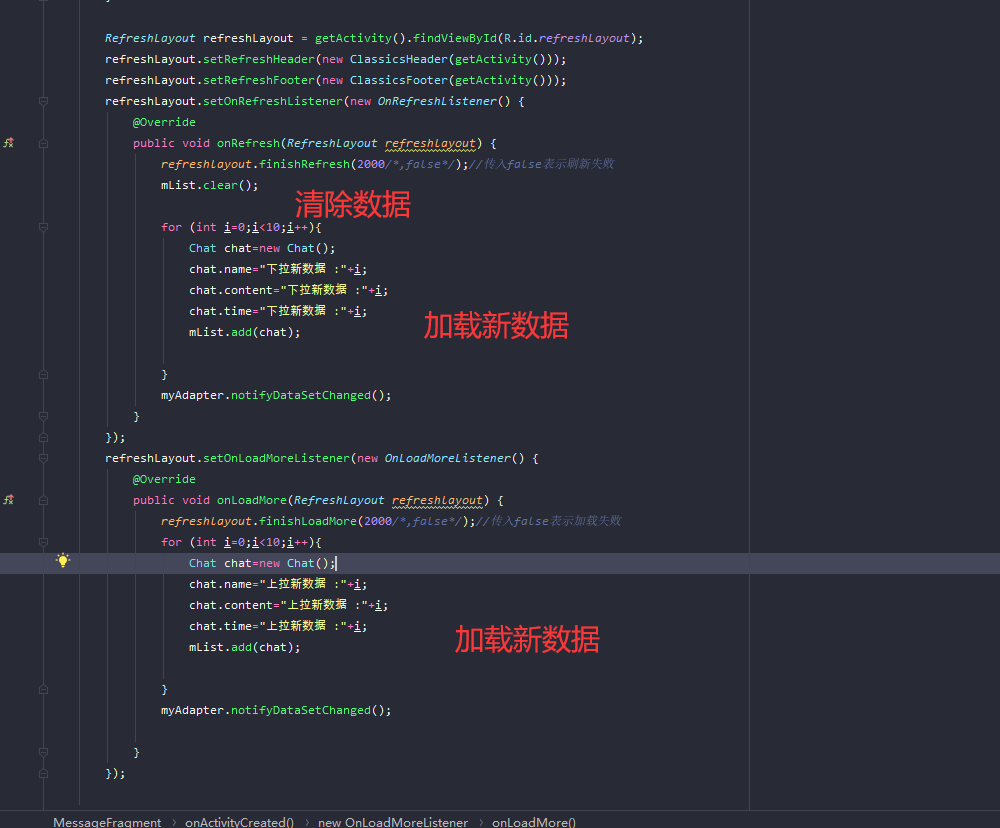Viewport: 1000px width, 828px height.
Task: Click the yellow lightbulb quick-fix icon
Action: click(62, 561)
